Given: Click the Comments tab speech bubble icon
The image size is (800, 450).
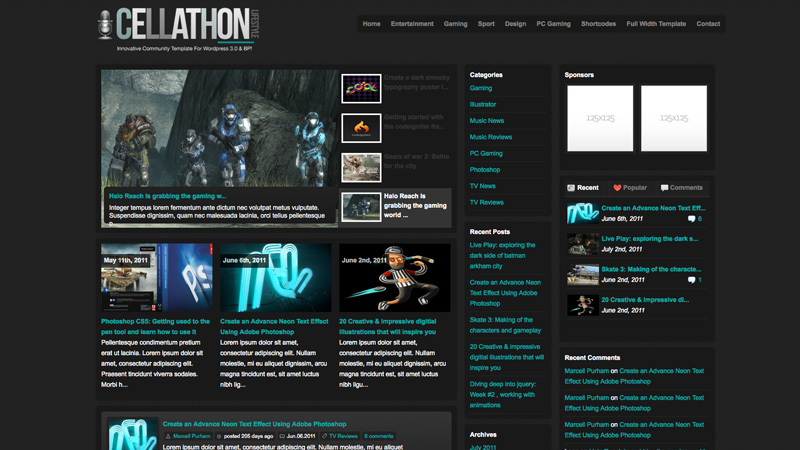Looking at the screenshot, I should (x=664, y=188).
